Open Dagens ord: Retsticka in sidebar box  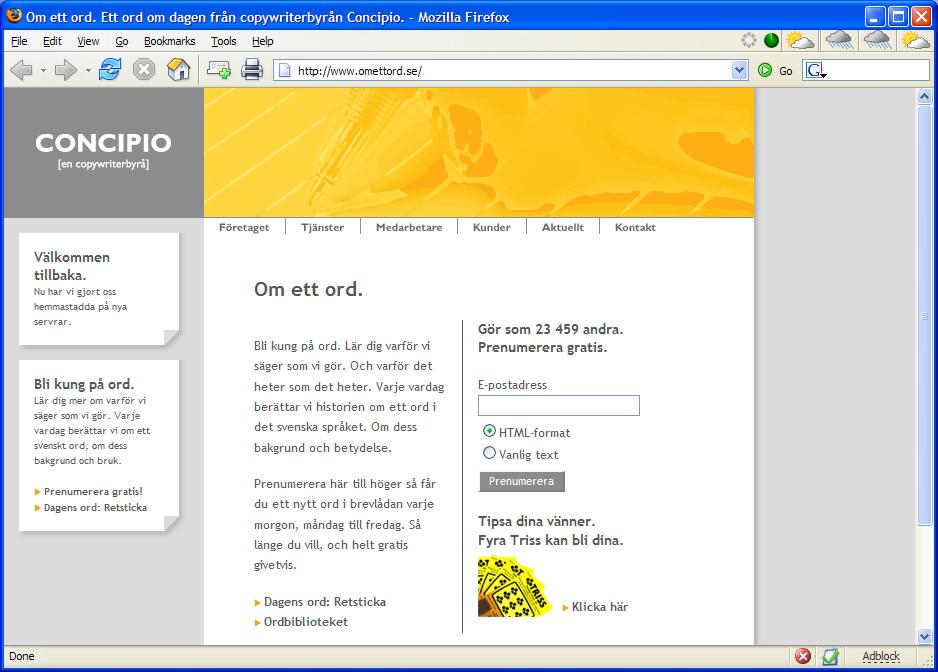[x=95, y=507]
